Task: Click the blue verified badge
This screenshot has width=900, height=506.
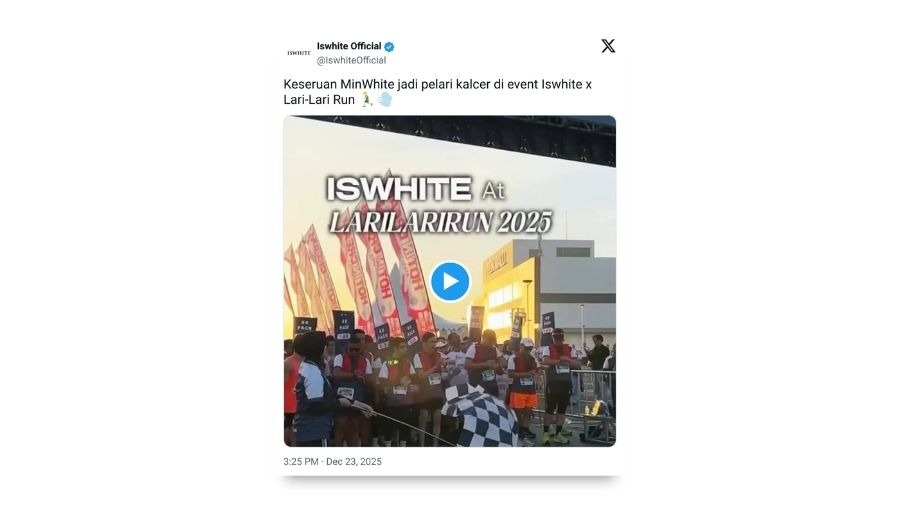Action: (x=389, y=46)
